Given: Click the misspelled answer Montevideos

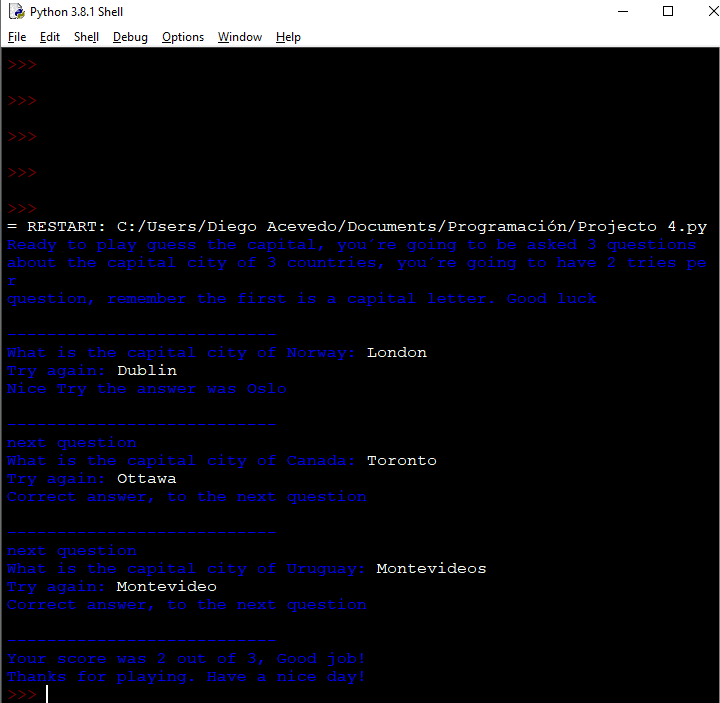Looking at the screenshot, I should tap(431, 569).
